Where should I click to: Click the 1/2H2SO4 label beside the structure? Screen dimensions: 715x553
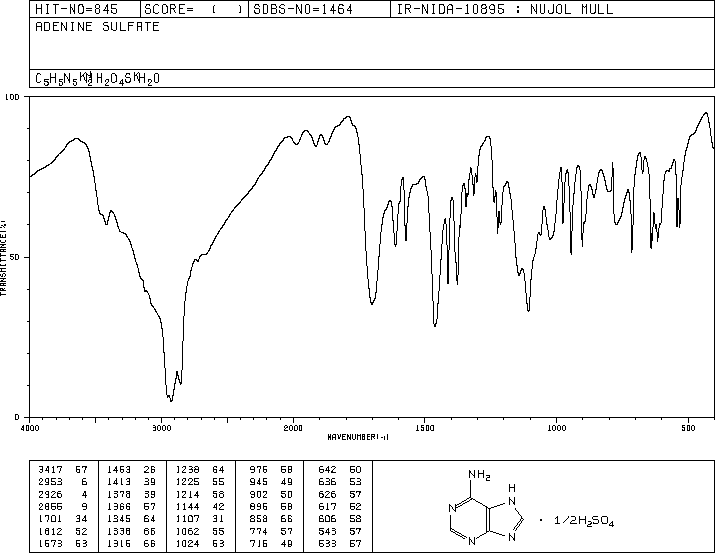584,521
